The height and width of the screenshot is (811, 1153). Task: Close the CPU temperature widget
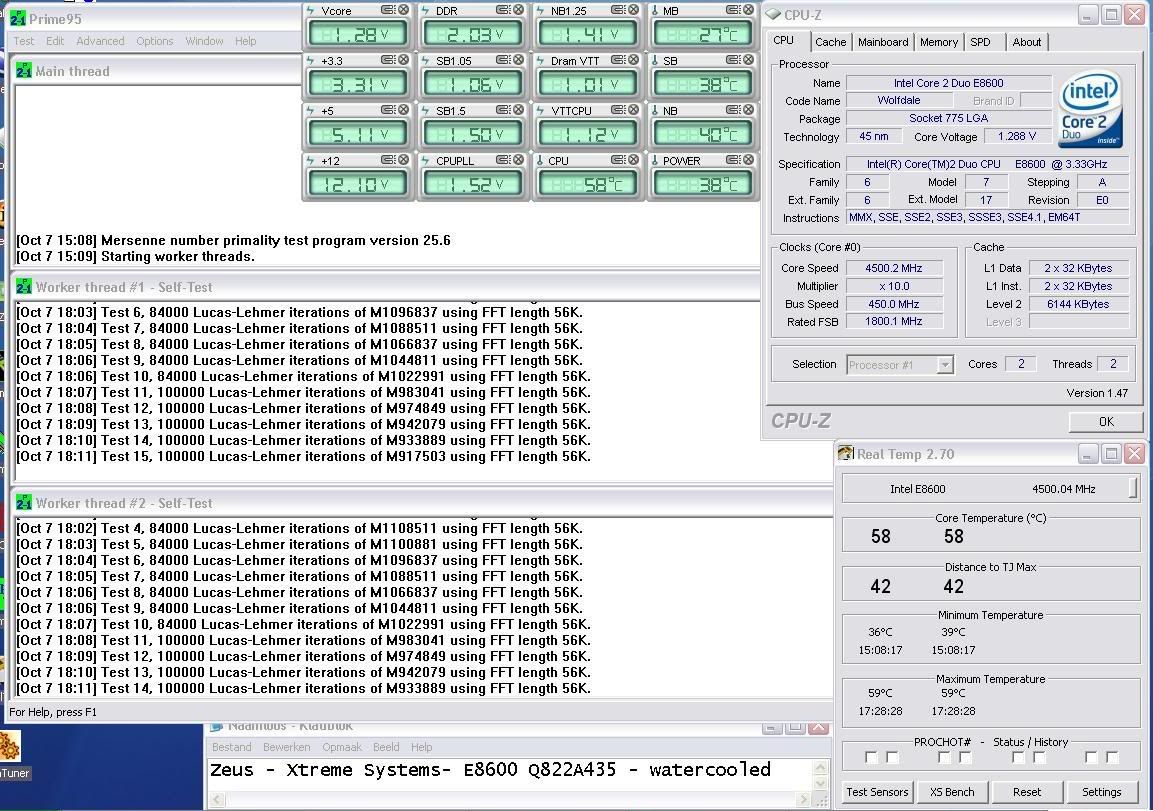coord(633,160)
